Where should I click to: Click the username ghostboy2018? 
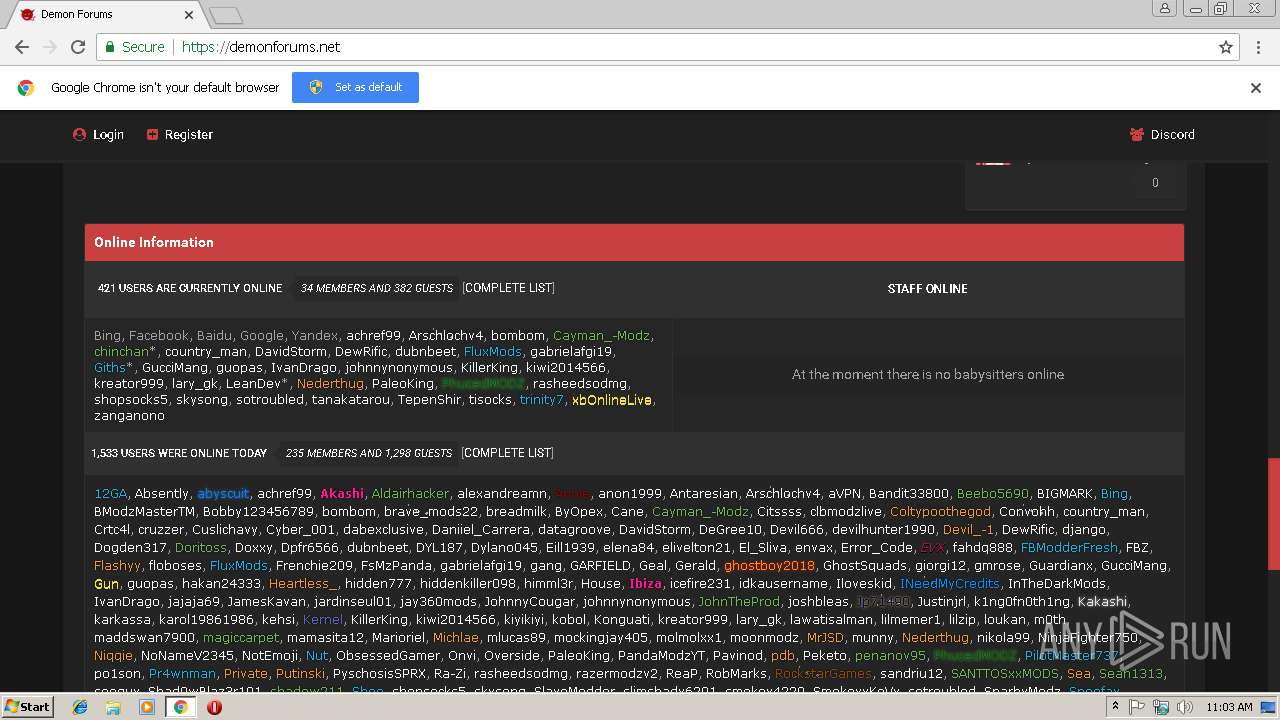[769, 566]
